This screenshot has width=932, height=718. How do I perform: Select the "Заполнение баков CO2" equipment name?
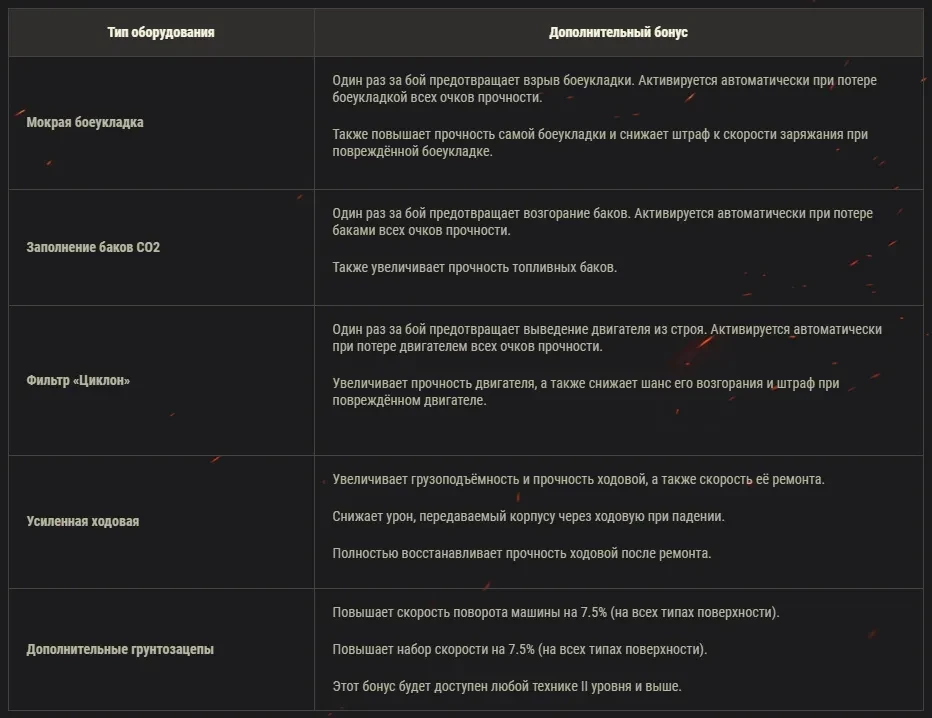[93, 246]
